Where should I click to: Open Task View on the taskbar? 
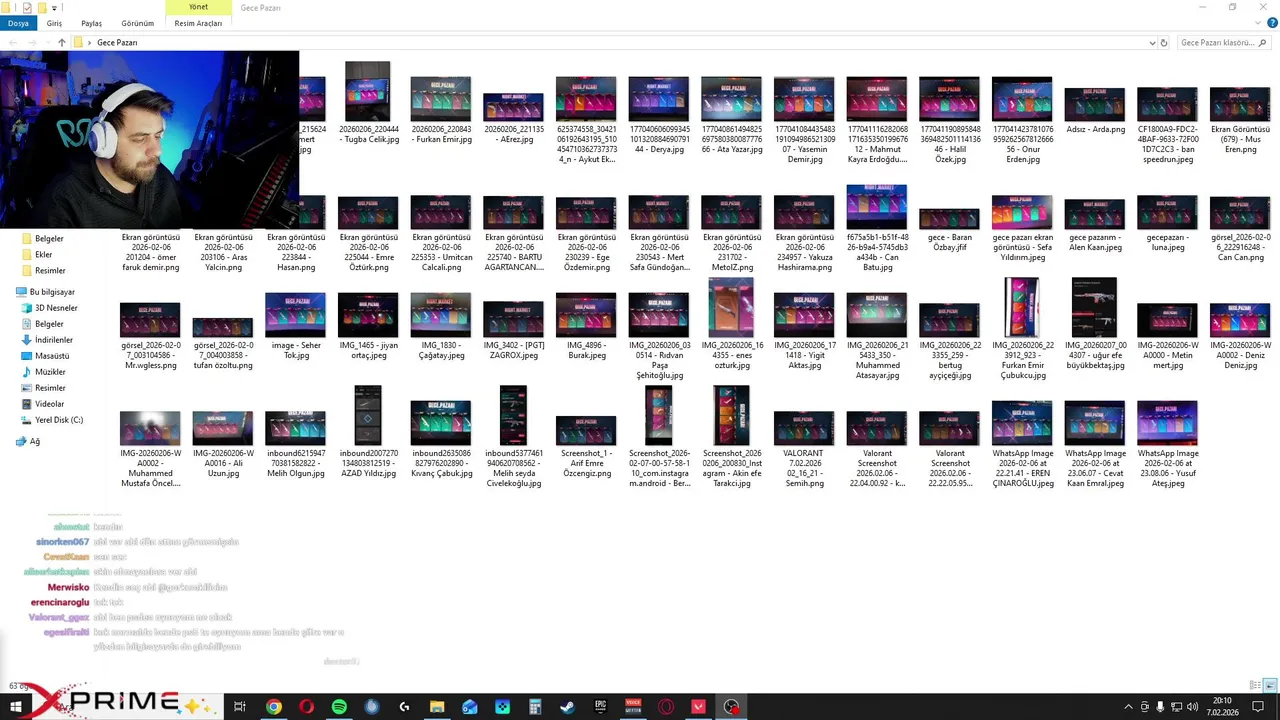point(240,707)
